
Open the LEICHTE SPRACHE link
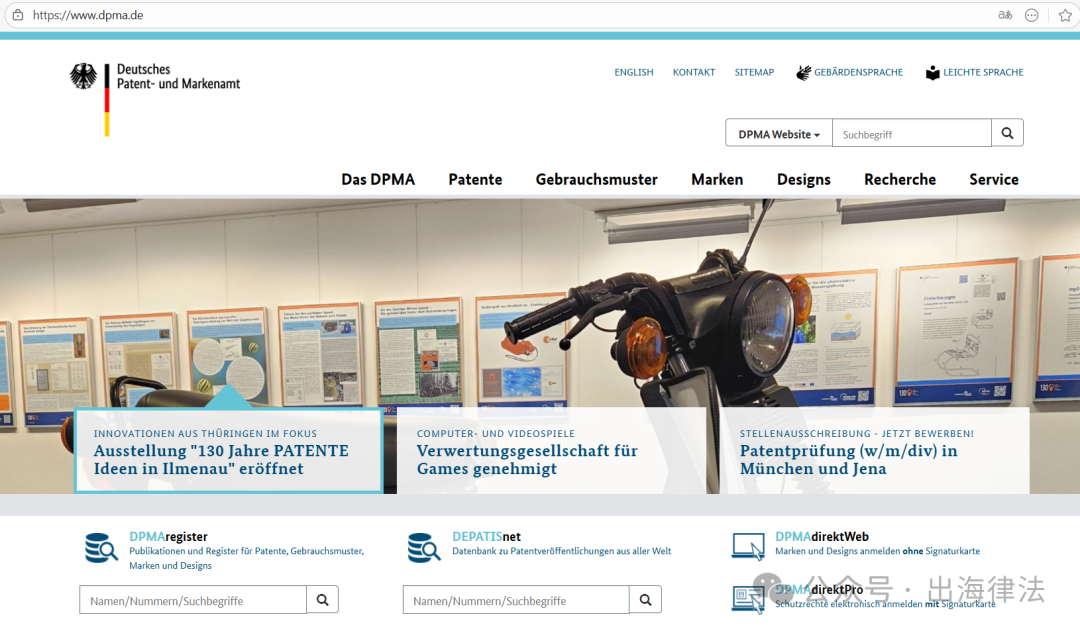983,72
